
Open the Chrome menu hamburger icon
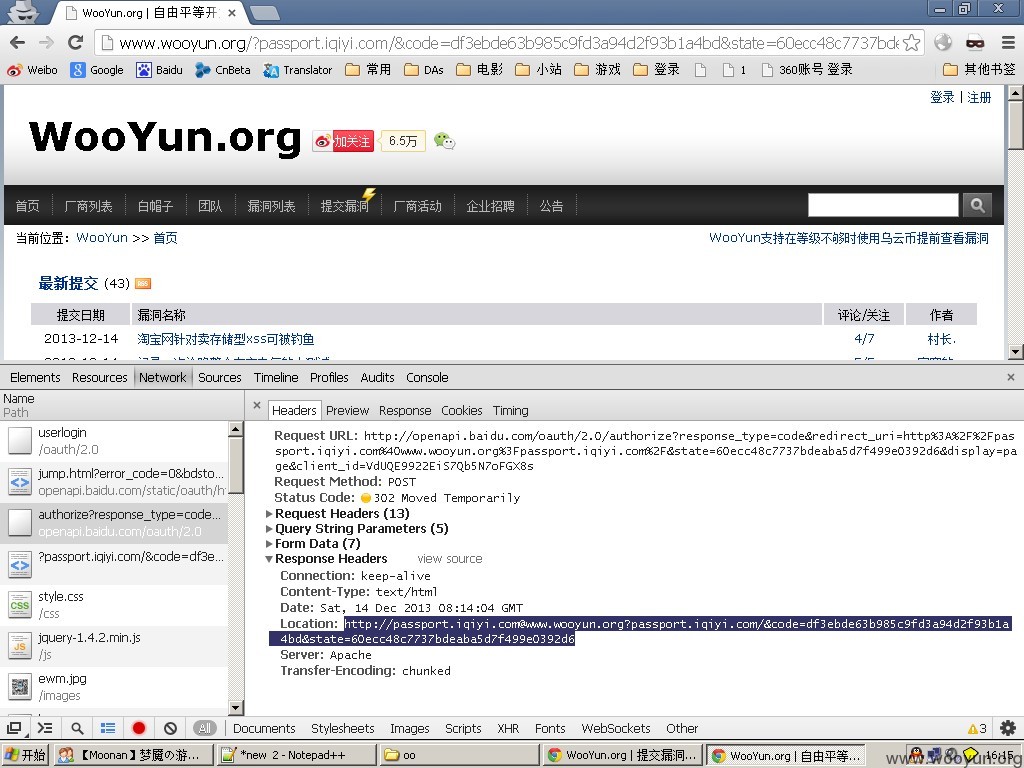(x=1008, y=43)
